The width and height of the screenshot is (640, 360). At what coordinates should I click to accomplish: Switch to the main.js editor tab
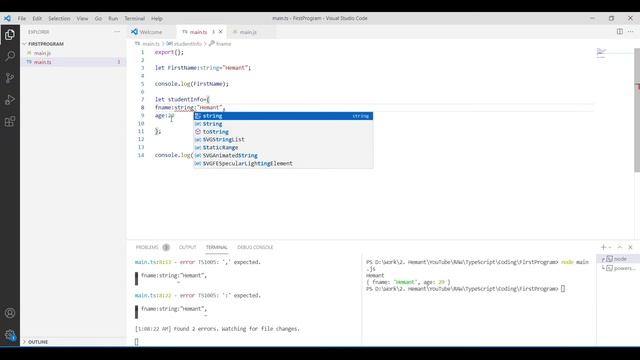(x=248, y=32)
